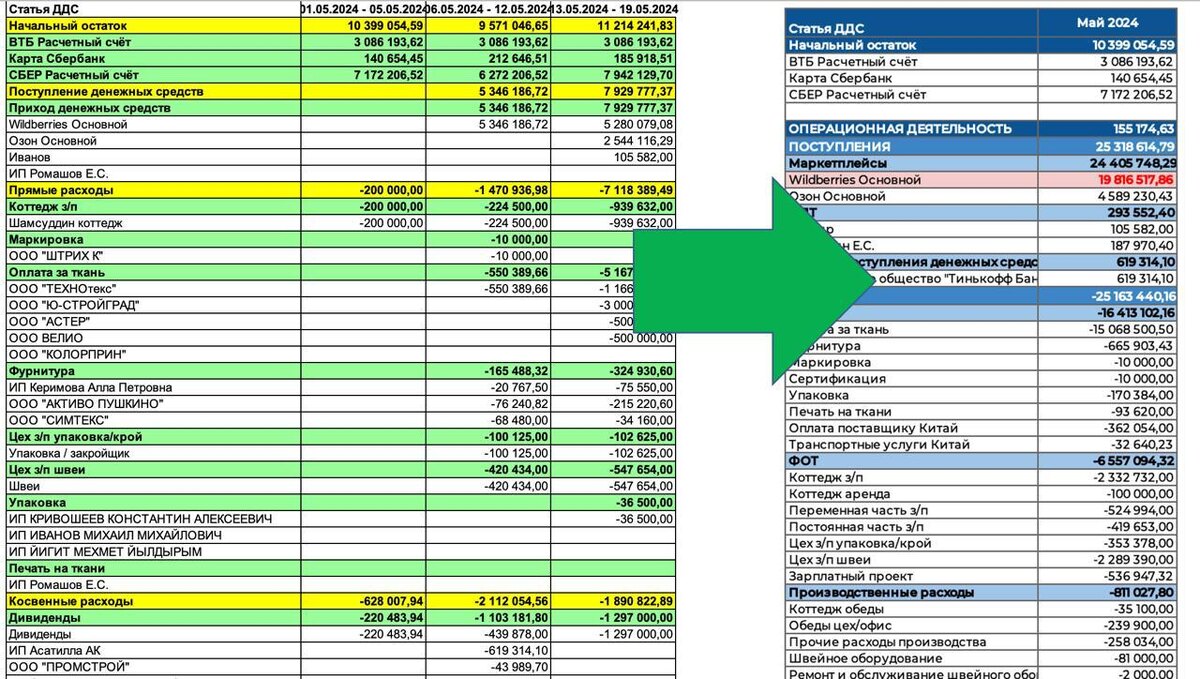The image size is (1200, 679).
Task: Select the Сертификация row label
Action: [x=837, y=379]
